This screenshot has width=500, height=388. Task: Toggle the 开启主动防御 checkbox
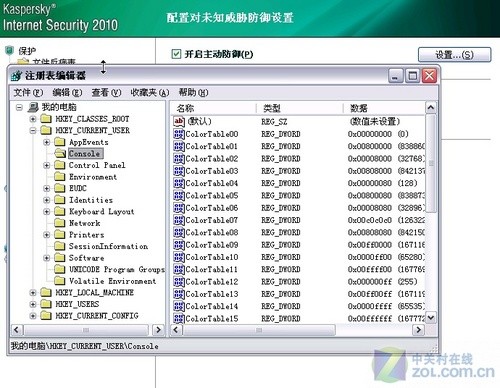point(176,54)
